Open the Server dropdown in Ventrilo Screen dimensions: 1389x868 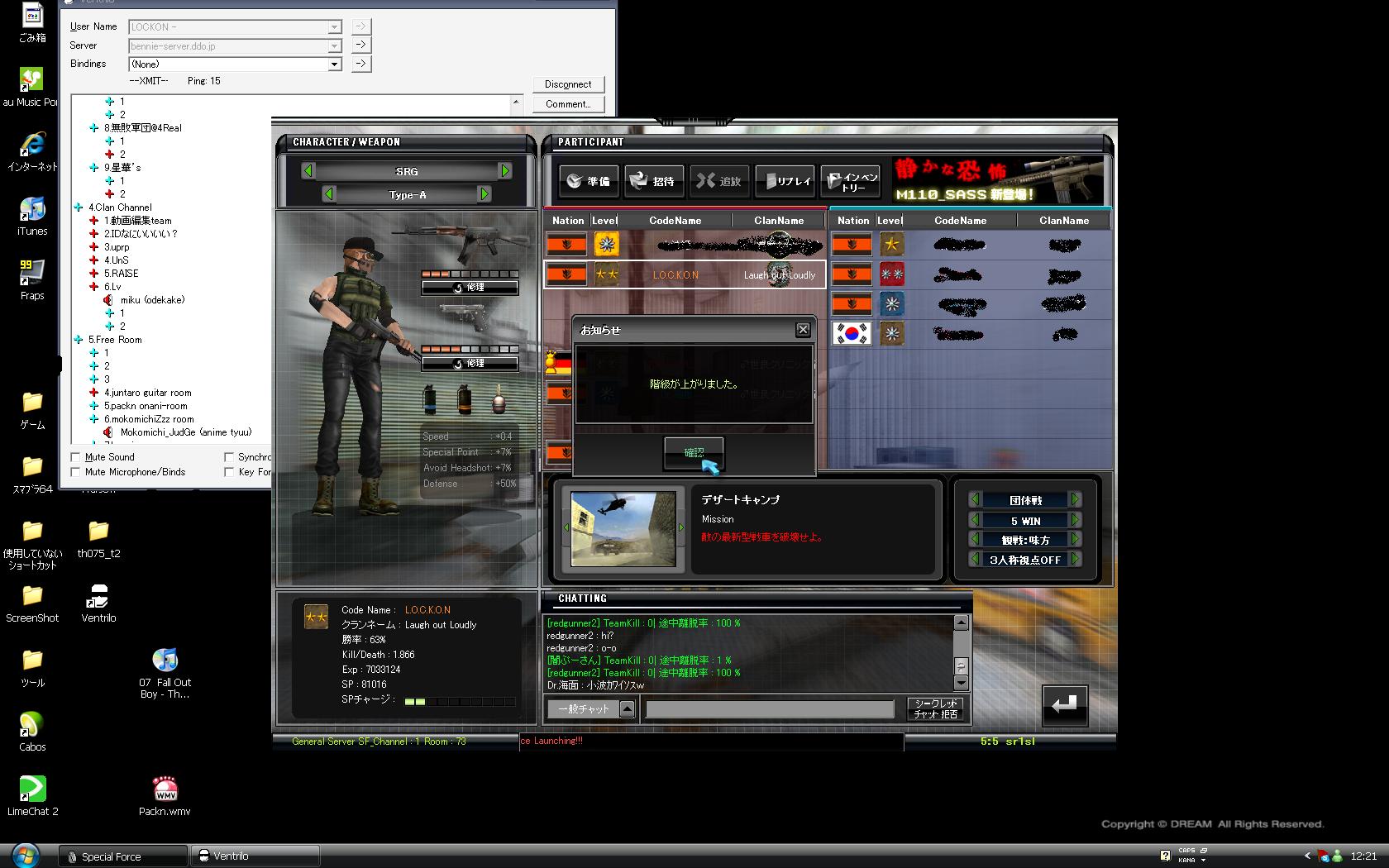tap(335, 46)
